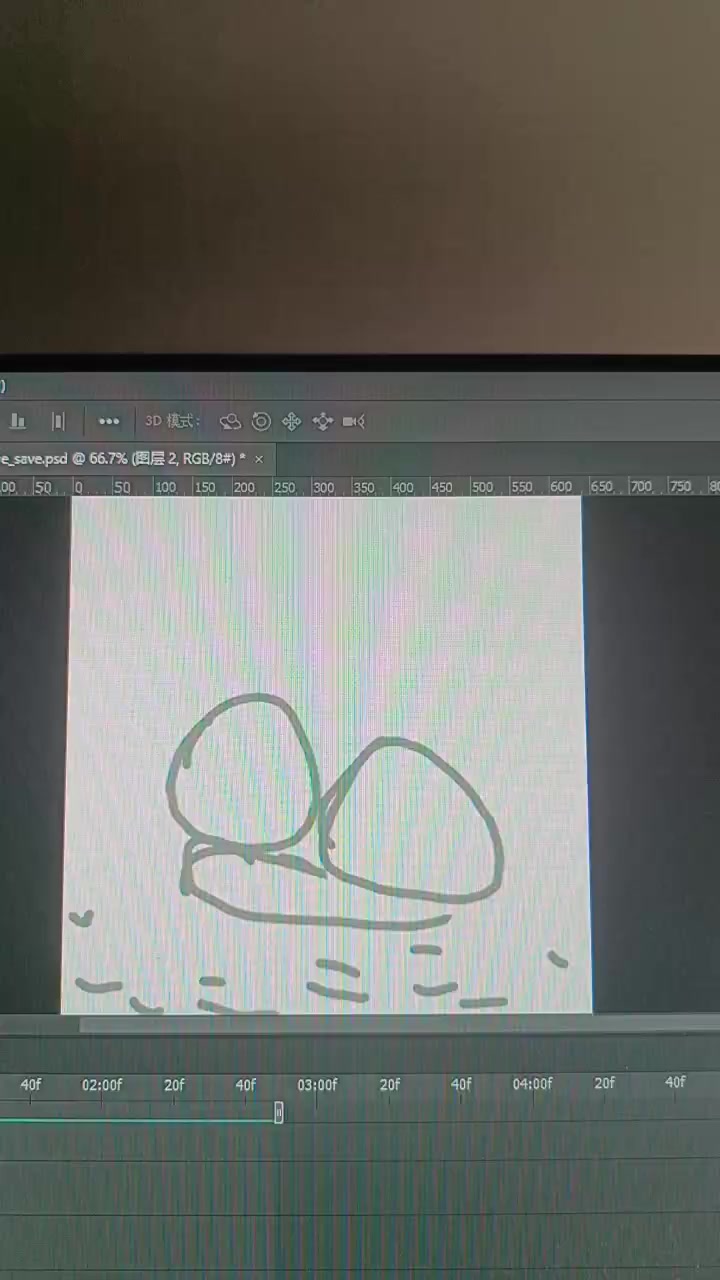Click inside the right egg shape on canvas

click(x=410, y=820)
